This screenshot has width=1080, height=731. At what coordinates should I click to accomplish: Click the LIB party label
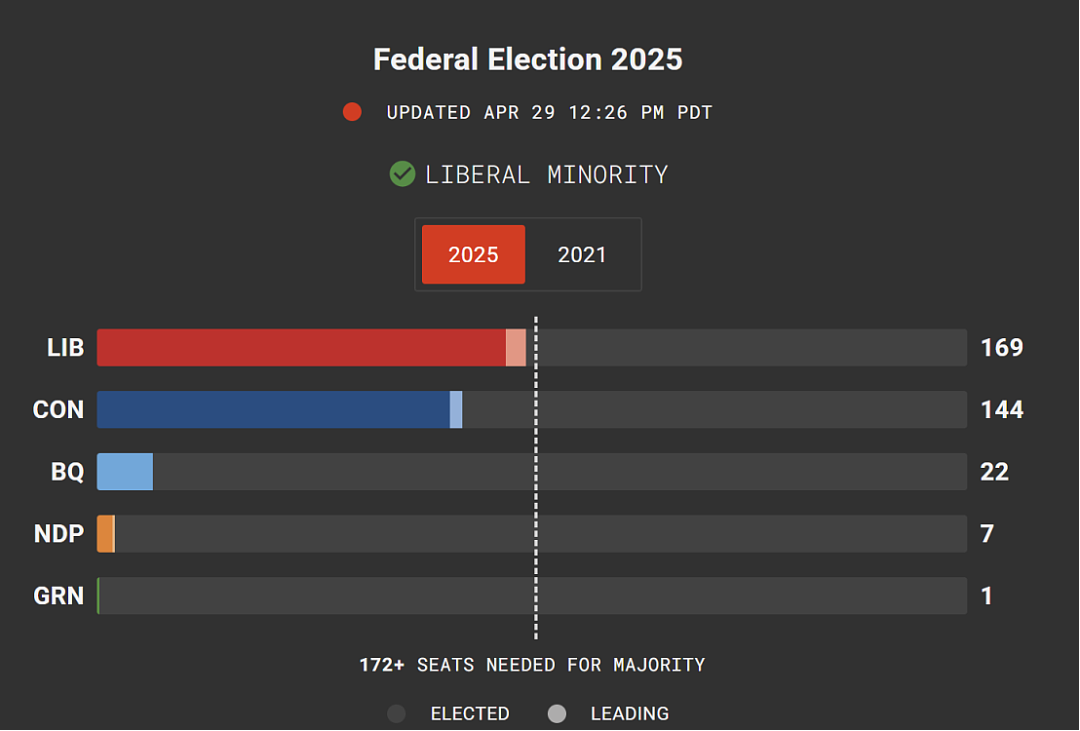point(65,348)
